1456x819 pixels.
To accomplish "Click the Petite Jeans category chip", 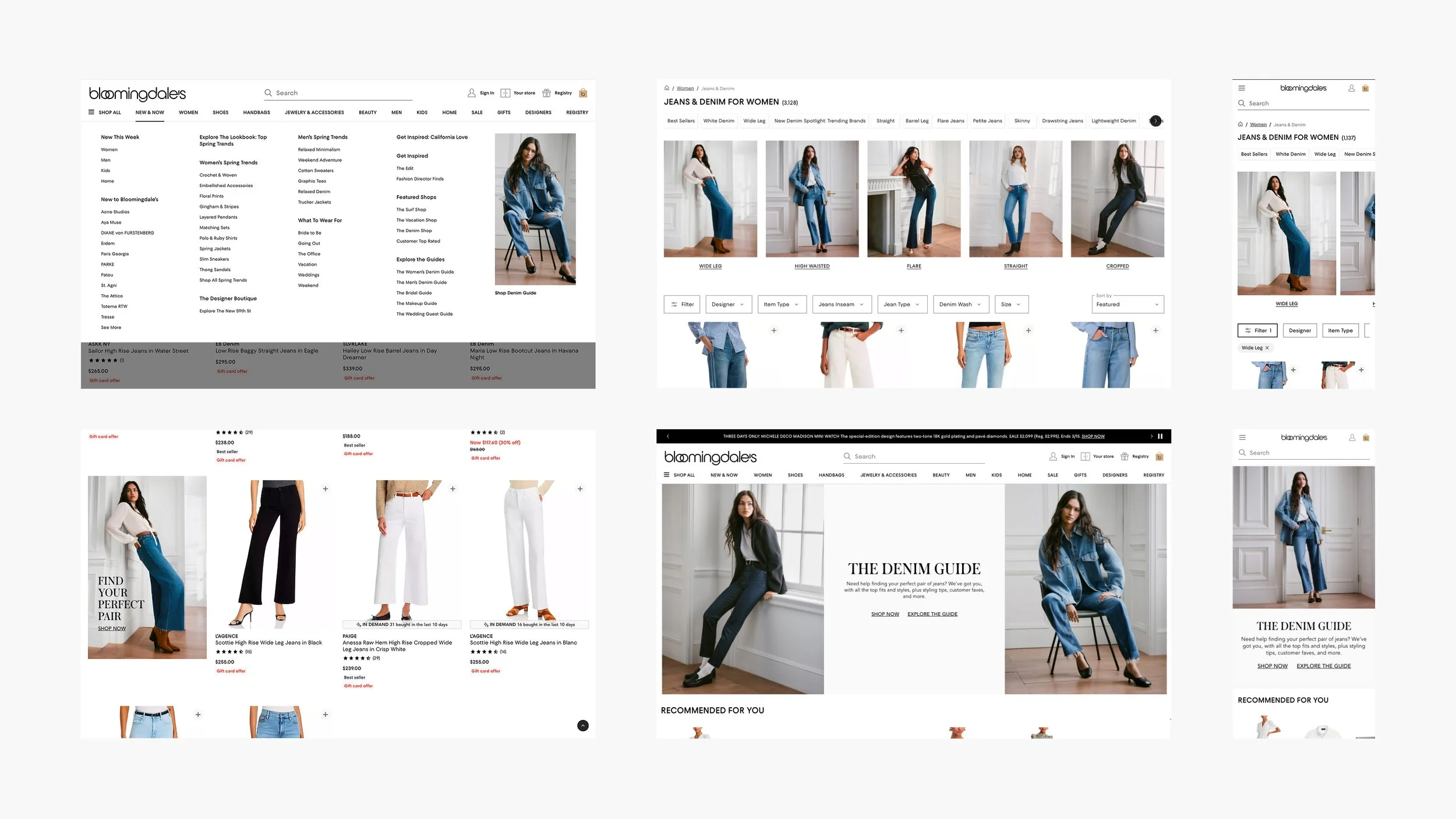I will click(x=987, y=121).
